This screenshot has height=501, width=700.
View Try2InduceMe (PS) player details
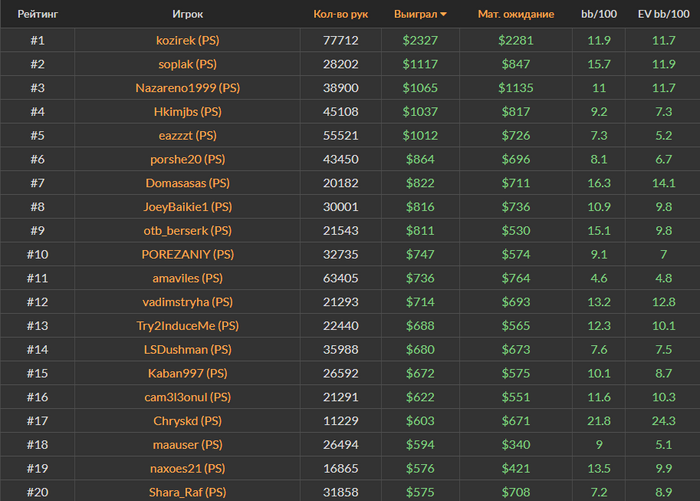(187, 326)
